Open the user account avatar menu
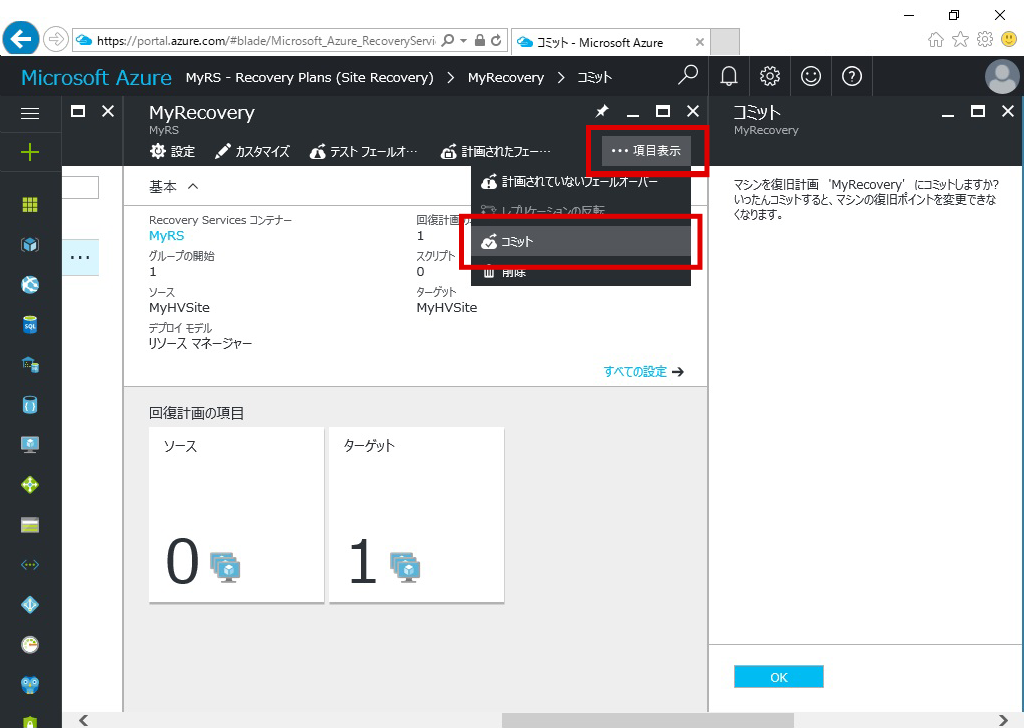1024x728 pixels. [x=1002, y=76]
